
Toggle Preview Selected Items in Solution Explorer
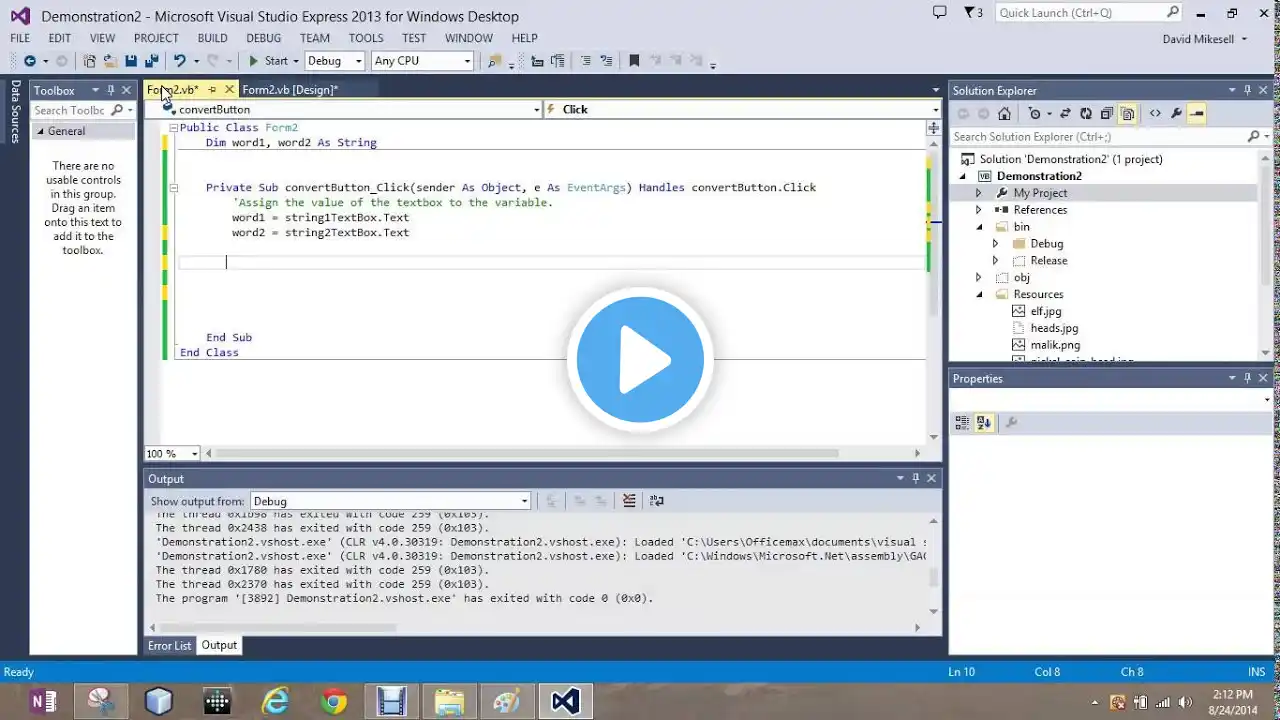1197,114
